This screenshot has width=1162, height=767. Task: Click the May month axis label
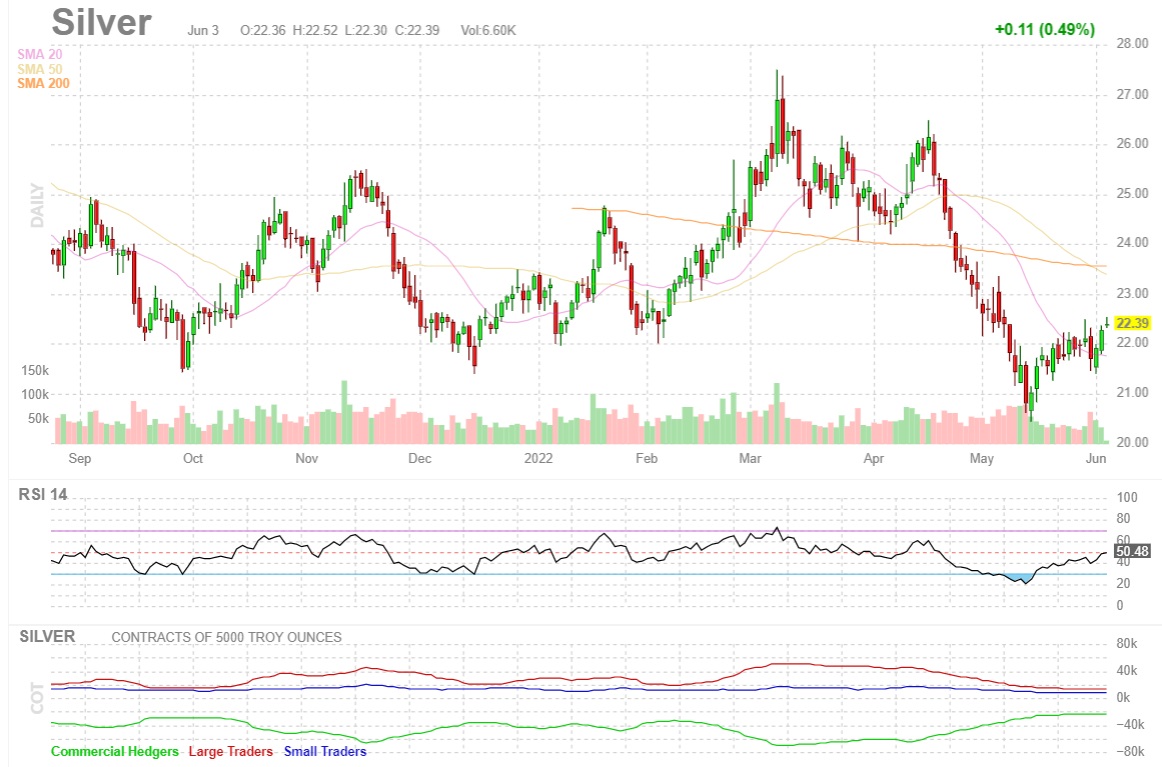(982, 458)
